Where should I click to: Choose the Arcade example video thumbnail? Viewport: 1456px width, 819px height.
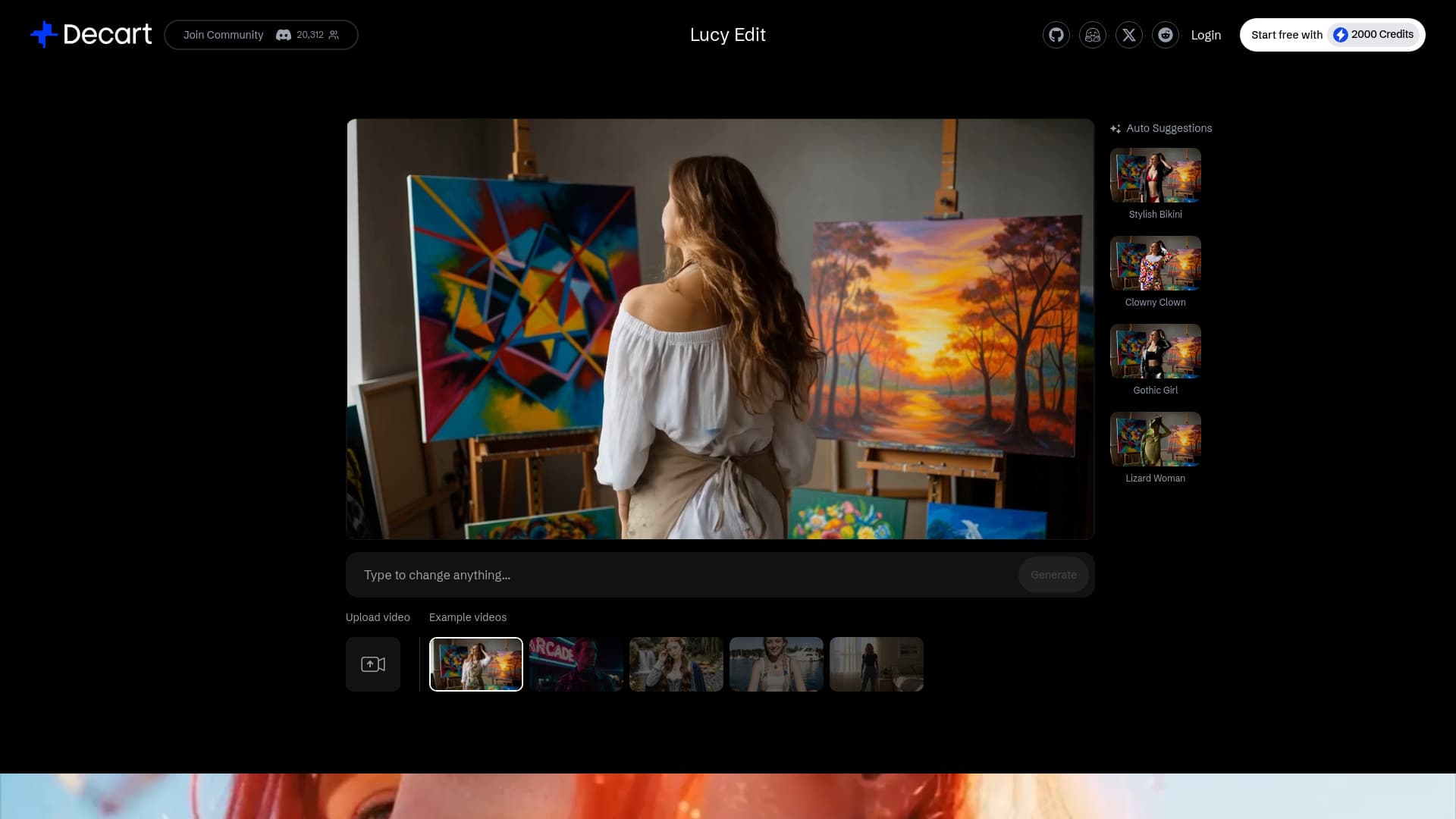tap(576, 664)
